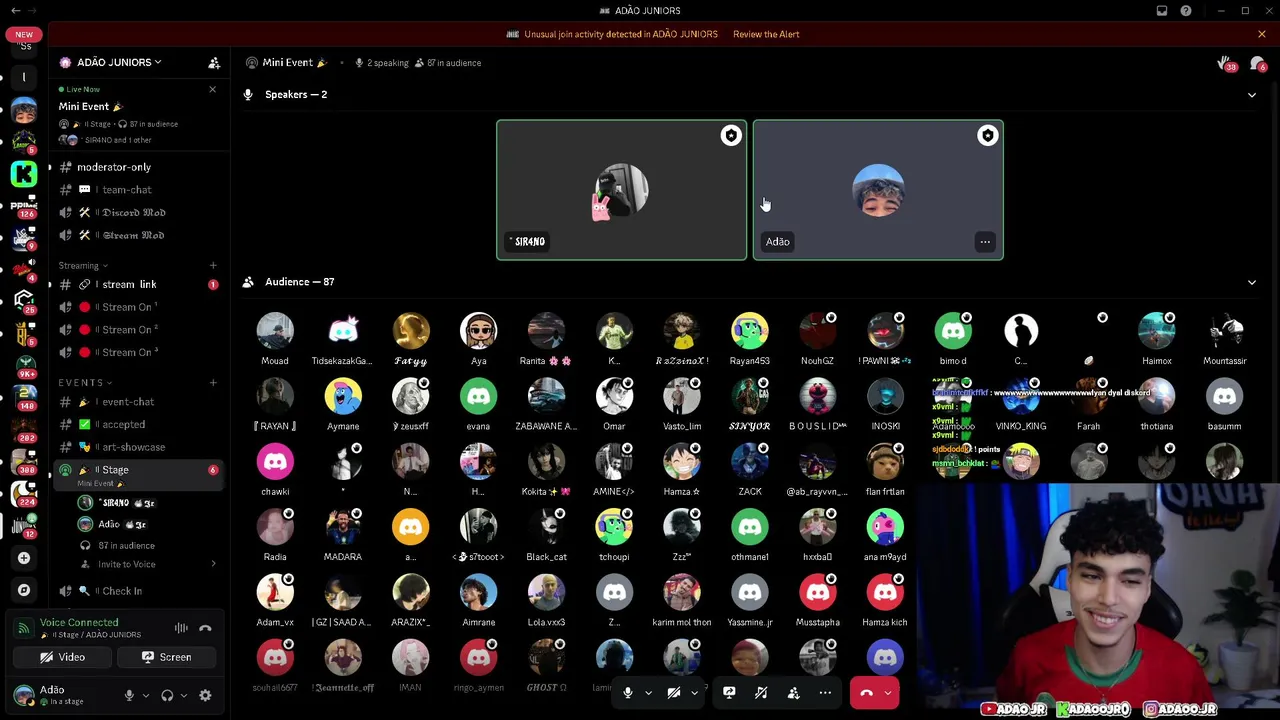Open the inbox icon in title bar
The width and height of the screenshot is (1280, 720).
[1162, 11]
